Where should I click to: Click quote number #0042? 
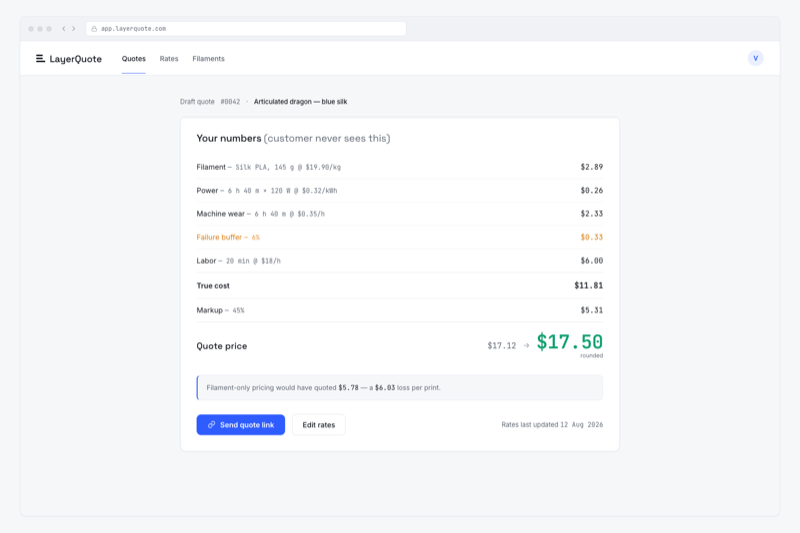click(x=230, y=101)
